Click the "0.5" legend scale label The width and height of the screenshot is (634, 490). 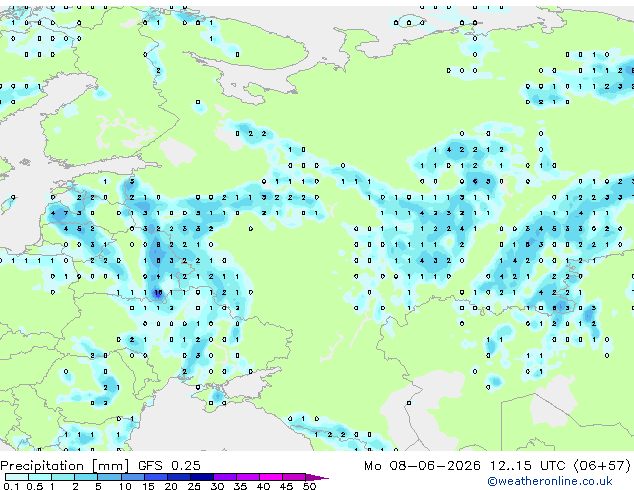pos(35,486)
